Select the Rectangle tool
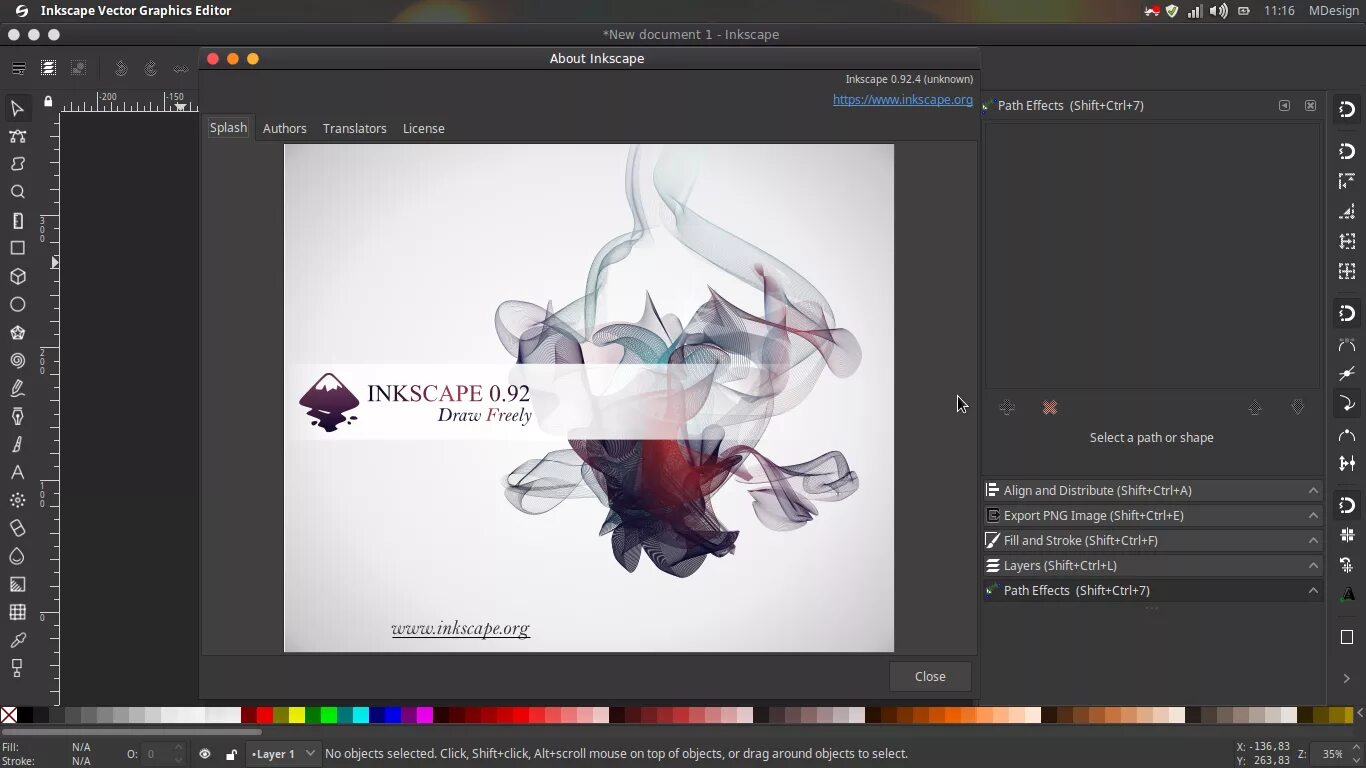This screenshot has height=768, width=1366. tap(17, 248)
